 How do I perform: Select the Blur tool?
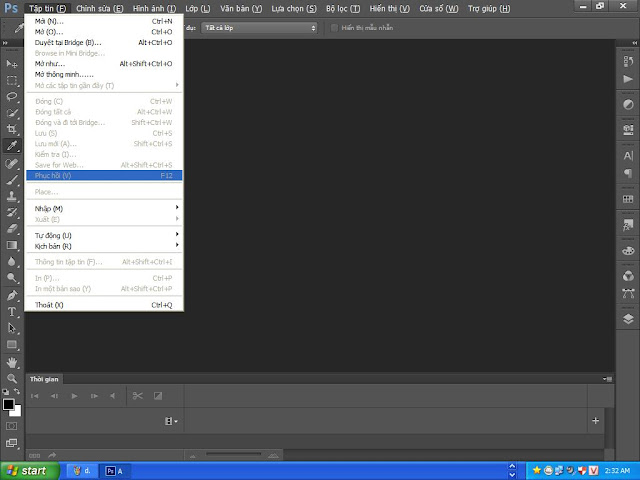tap(12, 261)
